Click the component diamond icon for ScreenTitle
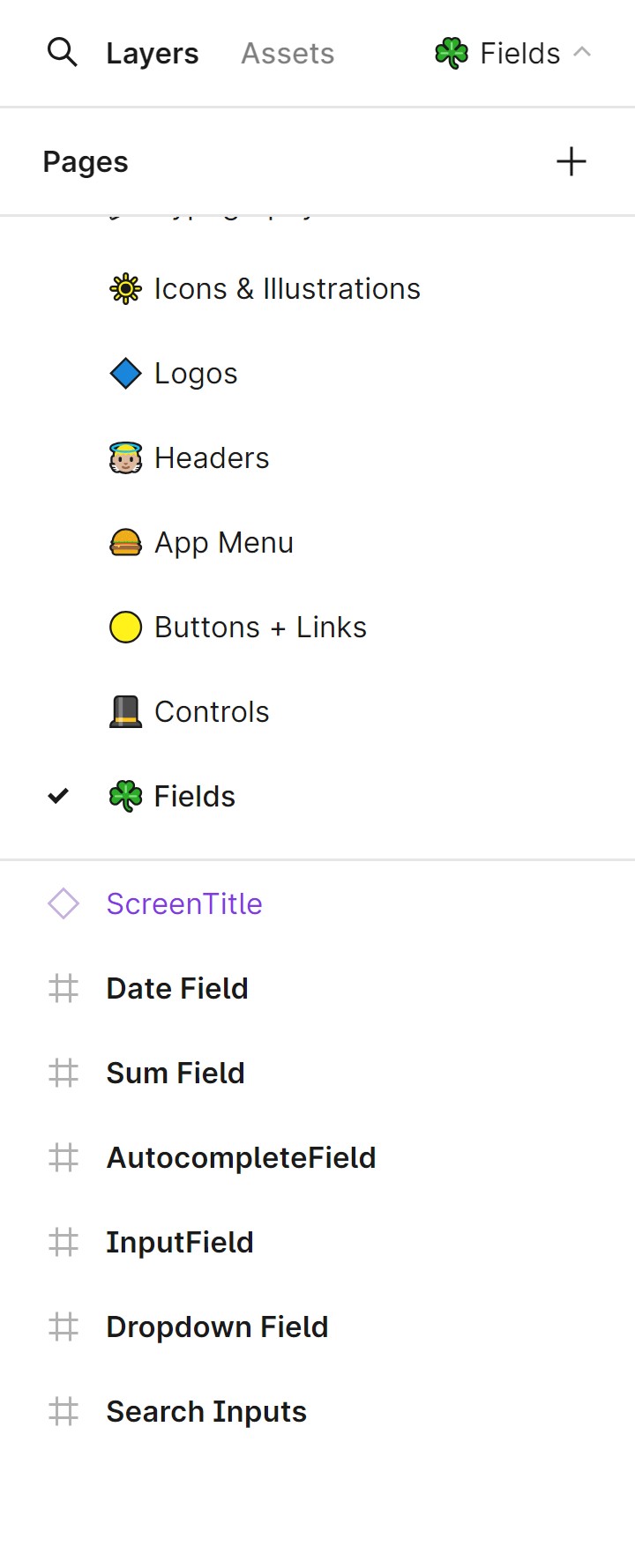 (63, 904)
